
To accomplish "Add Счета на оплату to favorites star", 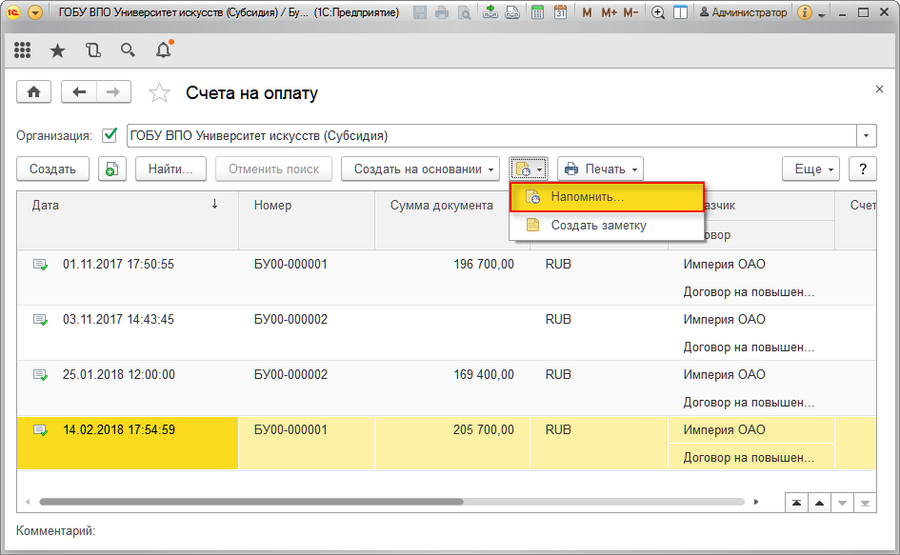I will (159, 93).
